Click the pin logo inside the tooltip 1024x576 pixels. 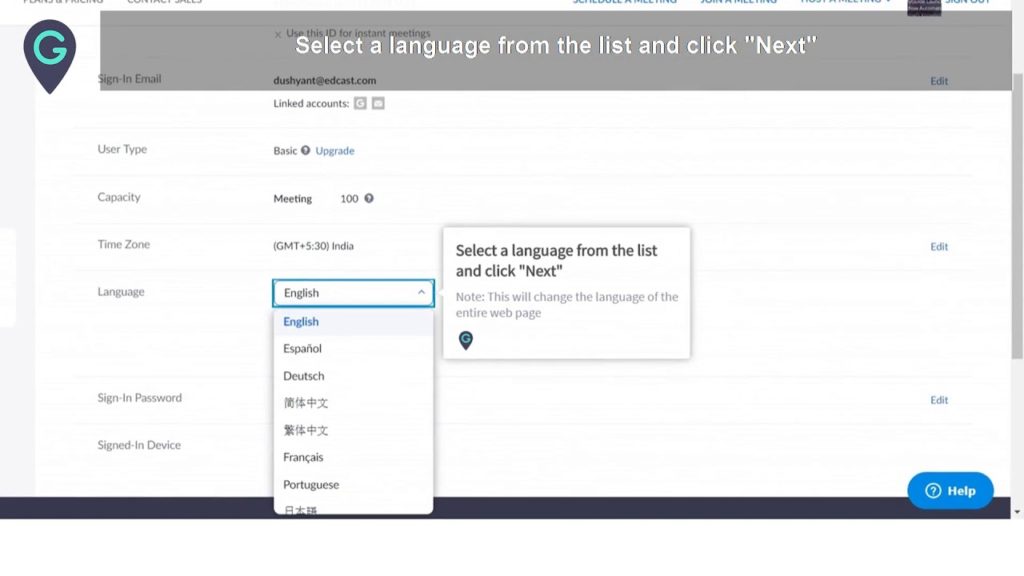pyautogui.click(x=465, y=340)
